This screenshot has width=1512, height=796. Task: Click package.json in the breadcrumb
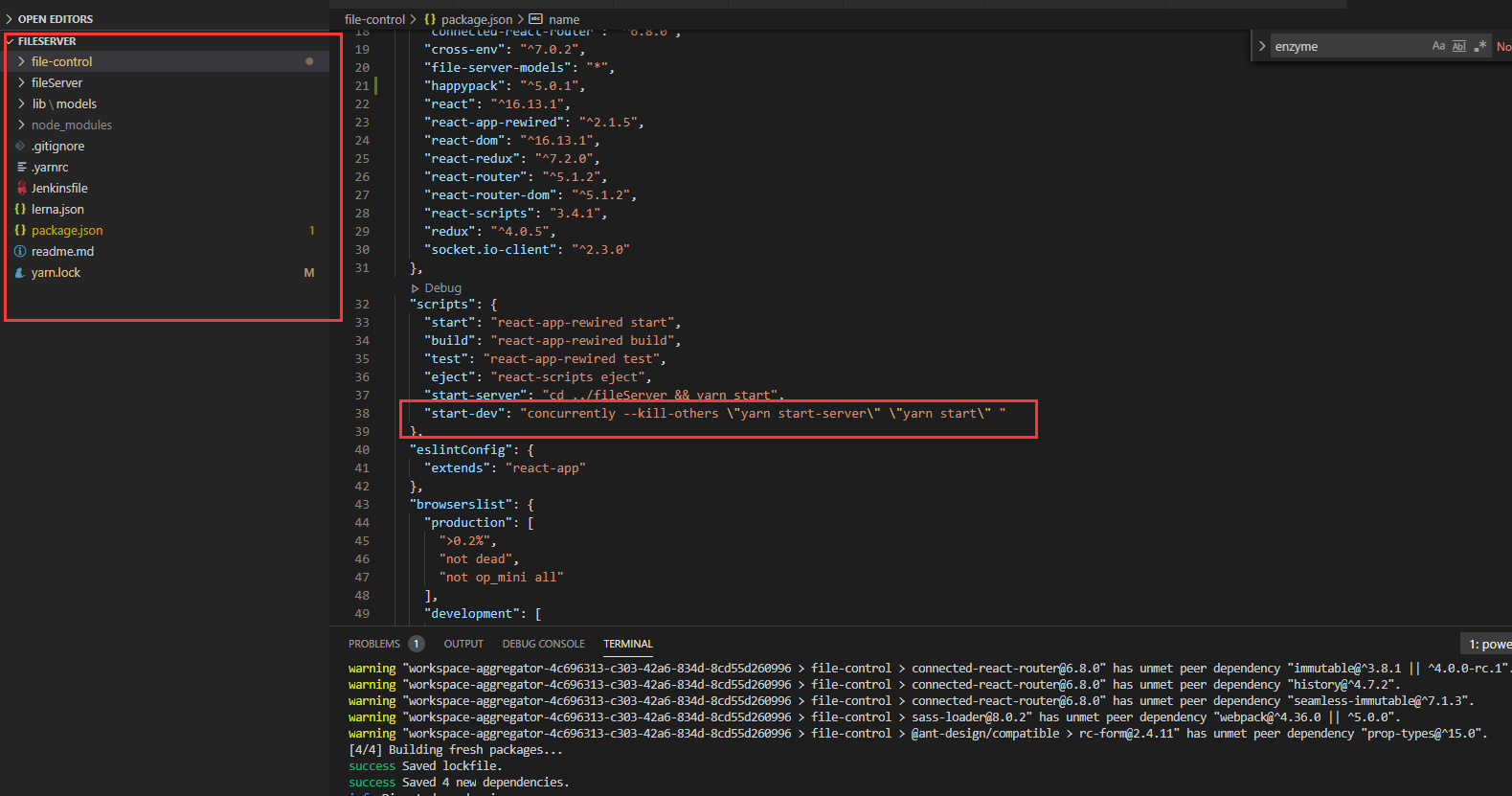476,19
